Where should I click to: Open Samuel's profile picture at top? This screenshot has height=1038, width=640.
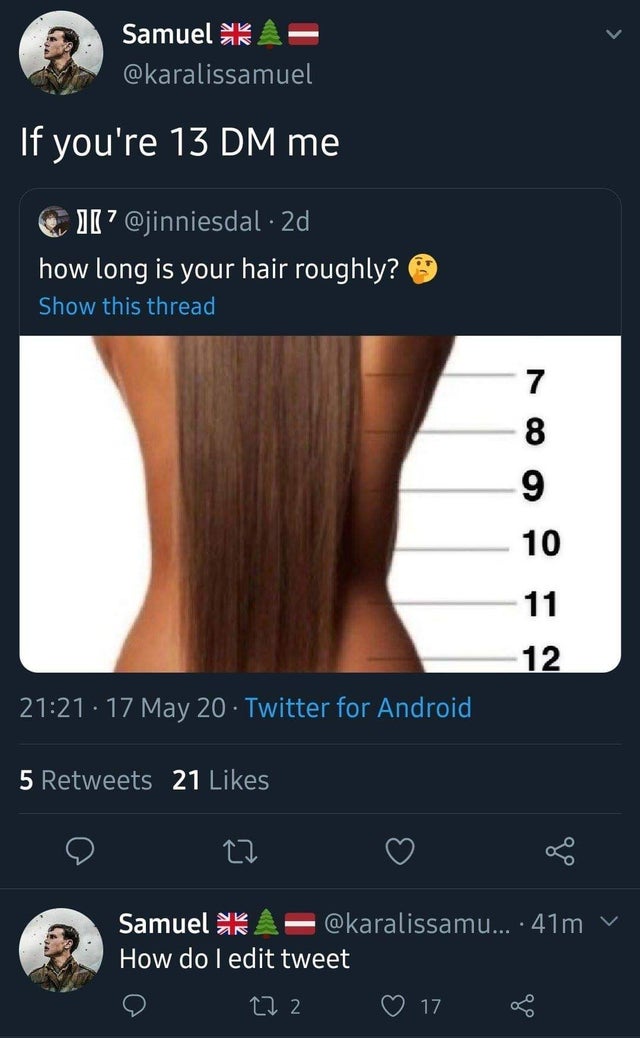pos(61,52)
